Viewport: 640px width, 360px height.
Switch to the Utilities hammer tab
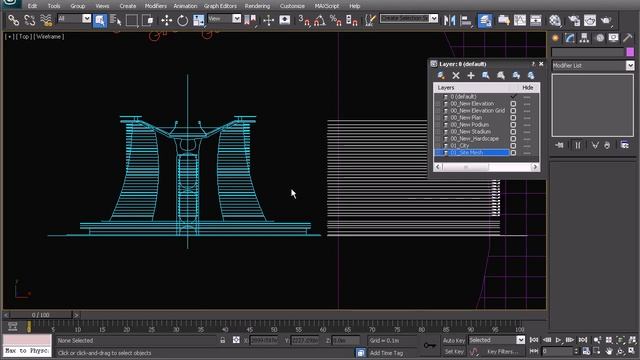tap(628, 38)
